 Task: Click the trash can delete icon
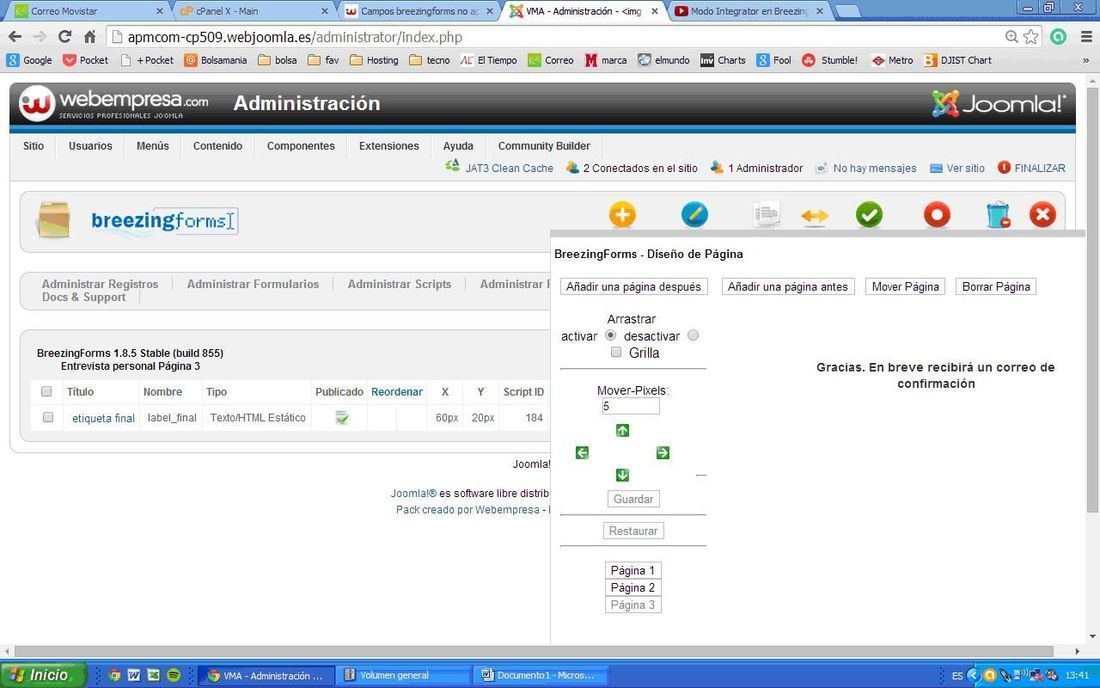(997, 215)
